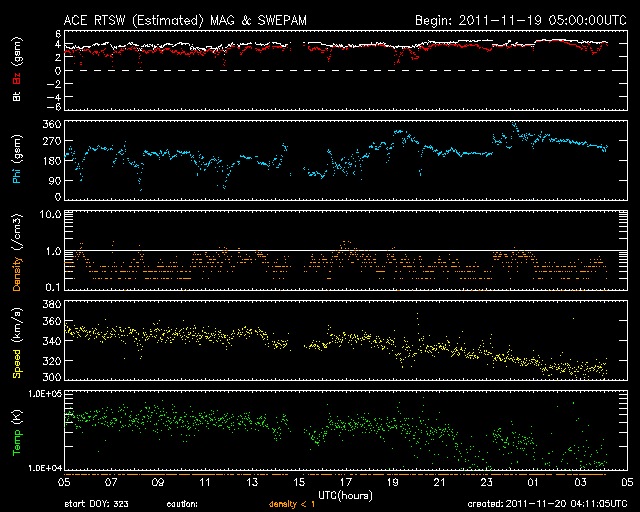Click the 'Bt Bz (gsm)' axis label
The width and height of the screenshot is (640, 512).
(17, 69)
